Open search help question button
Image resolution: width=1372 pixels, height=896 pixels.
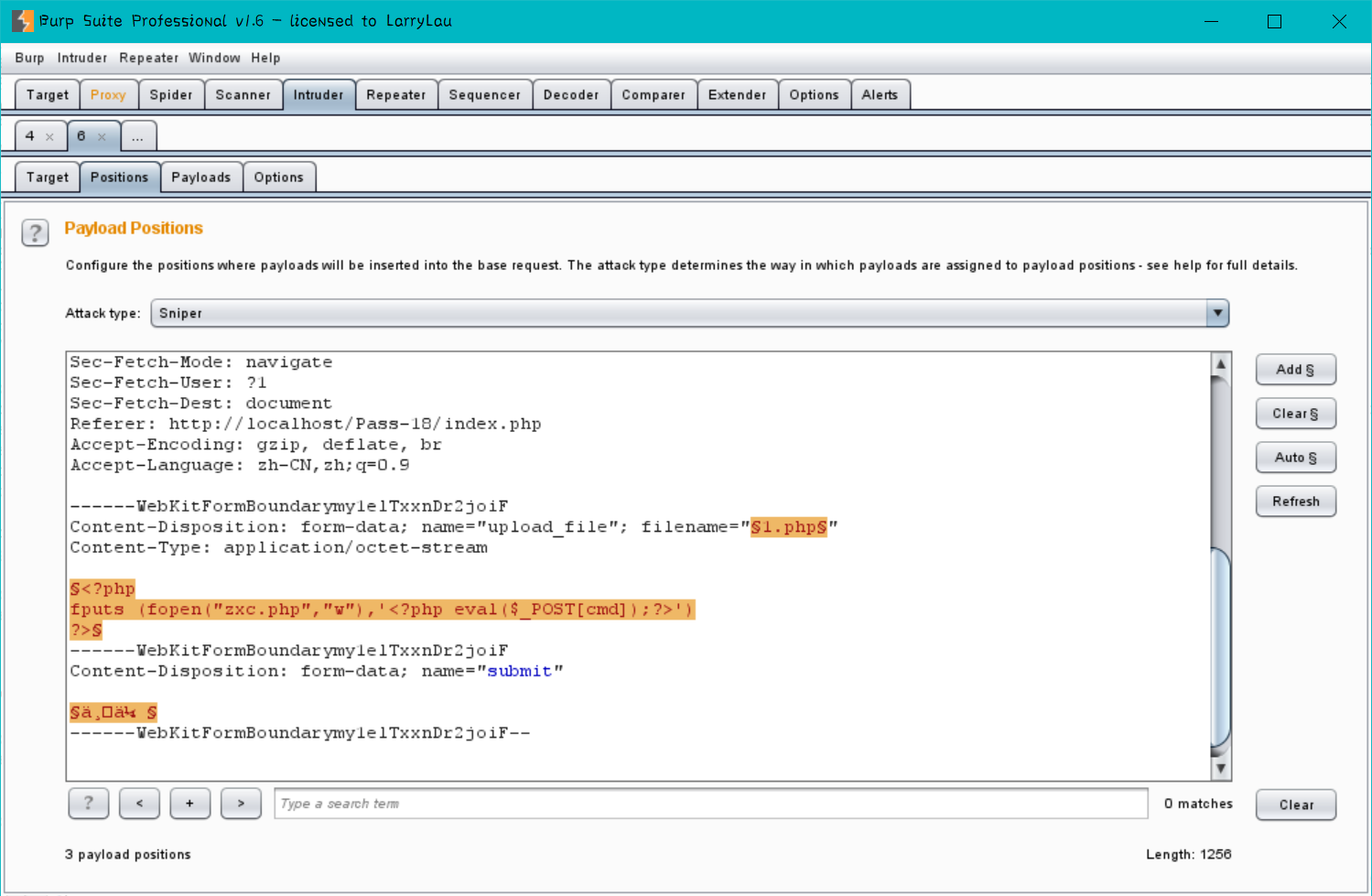point(89,804)
